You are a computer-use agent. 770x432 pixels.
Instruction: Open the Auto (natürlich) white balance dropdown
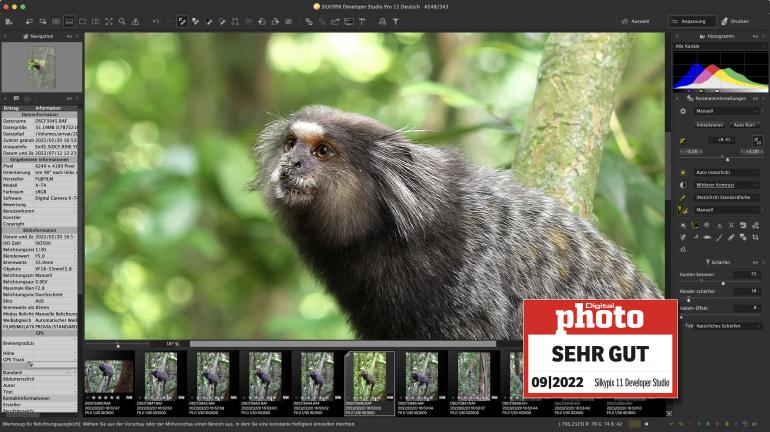(727, 172)
